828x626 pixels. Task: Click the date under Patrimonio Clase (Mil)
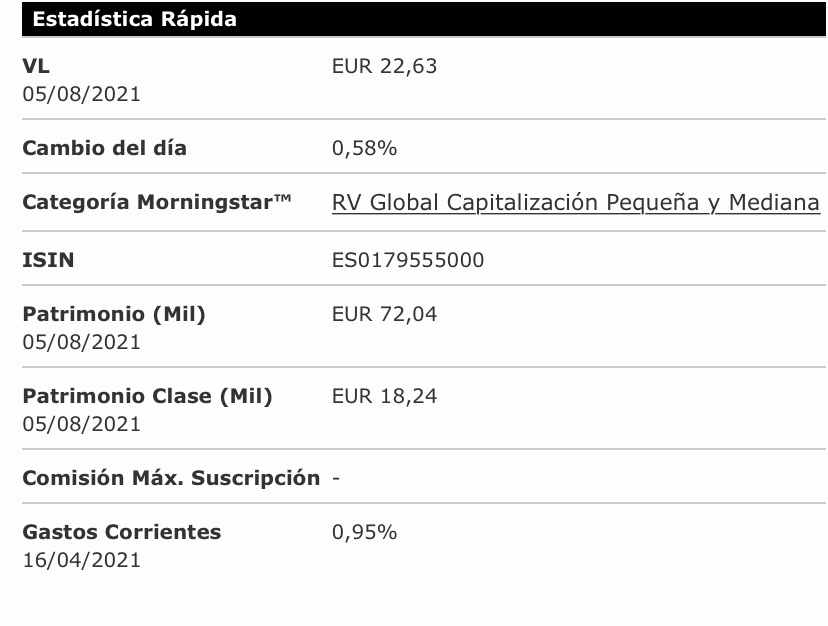[81, 424]
